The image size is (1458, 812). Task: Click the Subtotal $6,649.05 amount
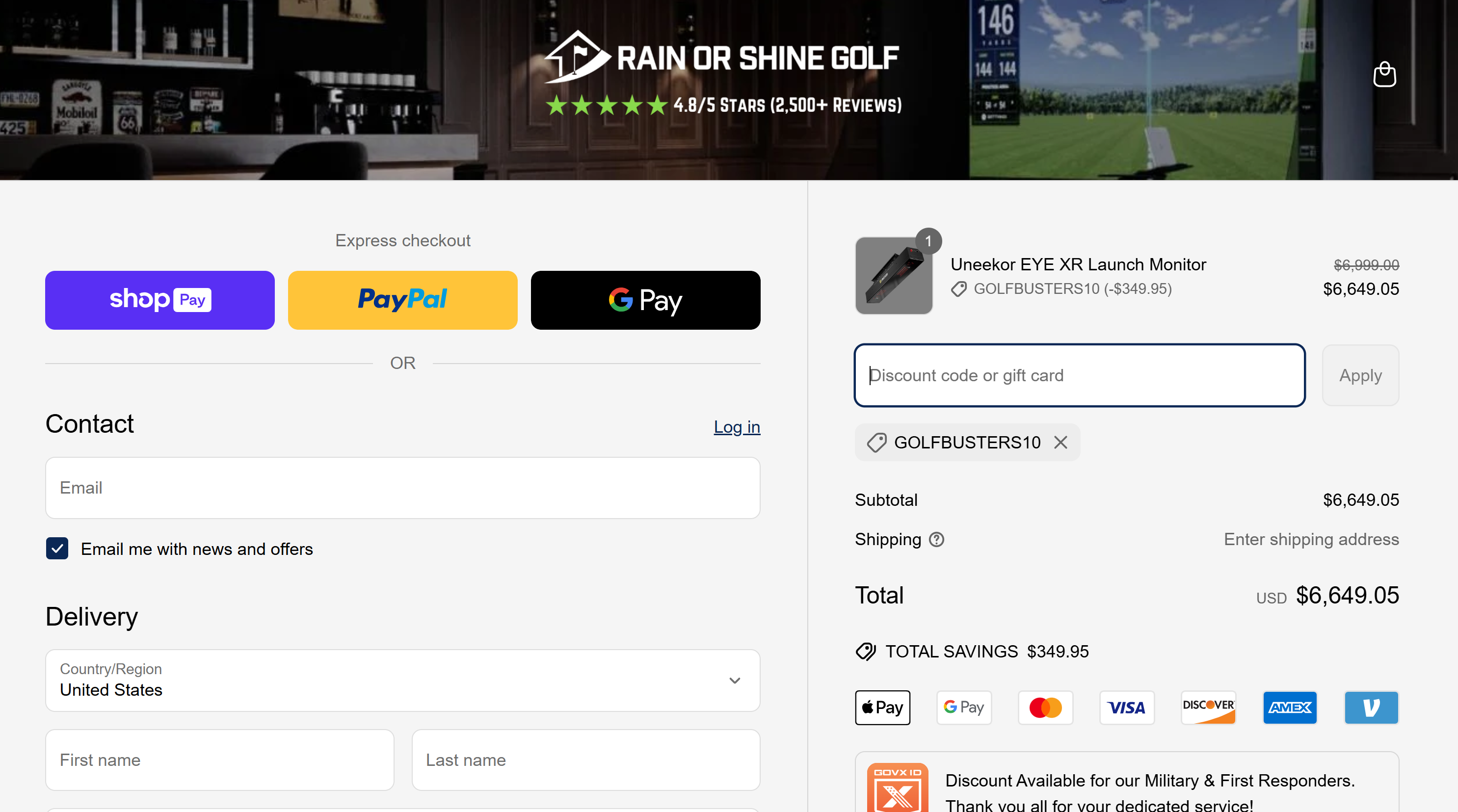[x=1361, y=499]
